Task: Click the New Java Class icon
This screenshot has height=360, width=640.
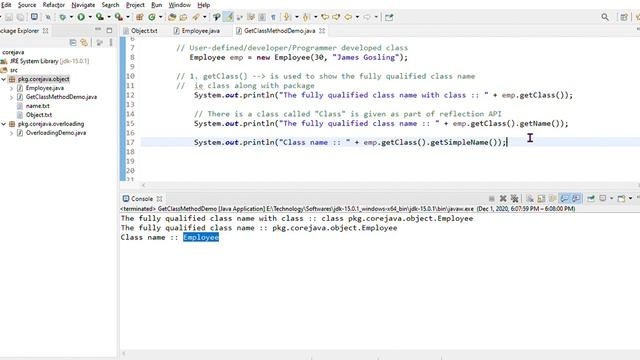Action: point(152,17)
